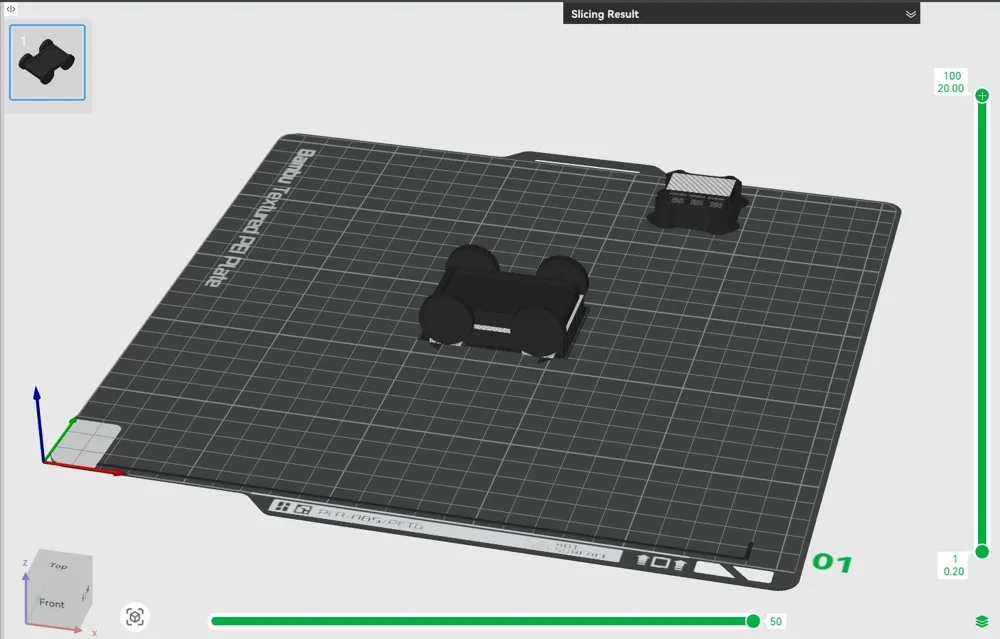The height and width of the screenshot is (639, 1000).
Task: Click the plus handle atop layer slider
Action: tap(982, 96)
